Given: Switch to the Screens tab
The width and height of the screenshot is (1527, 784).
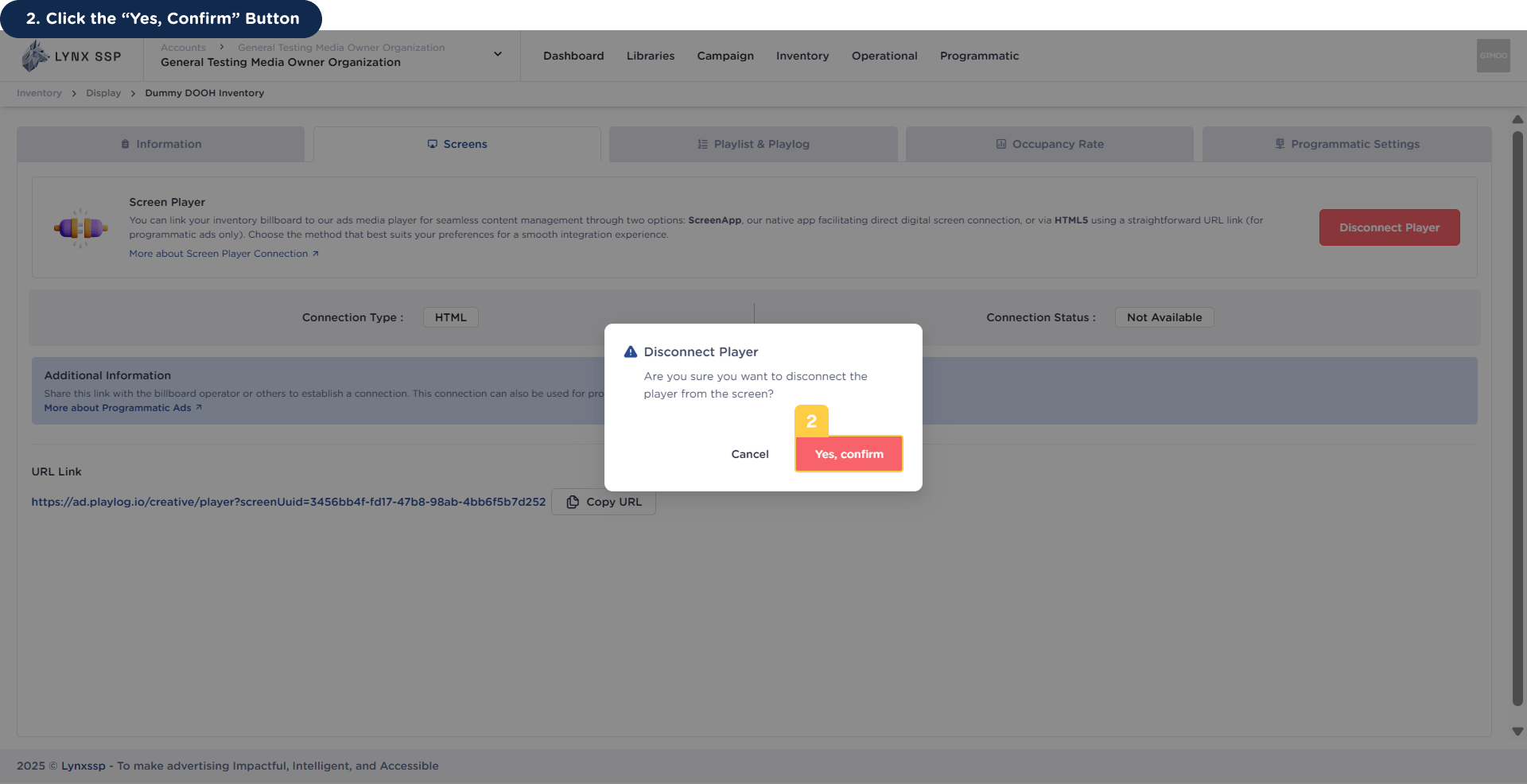Looking at the screenshot, I should pyautogui.click(x=457, y=144).
